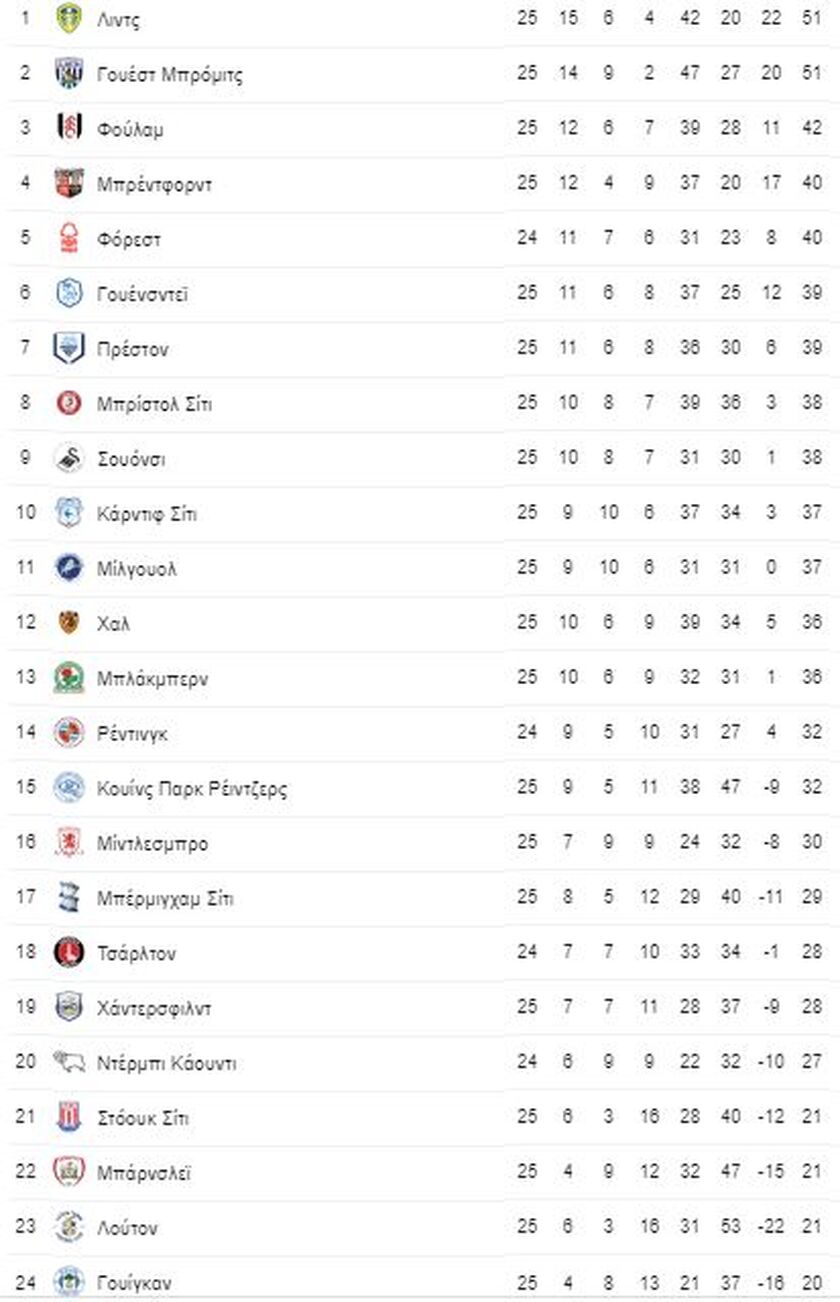The width and height of the screenshot is (840, 1302).
Task: Select the Χάντερσφιλντ table row name
Action: coord(154,1008)
